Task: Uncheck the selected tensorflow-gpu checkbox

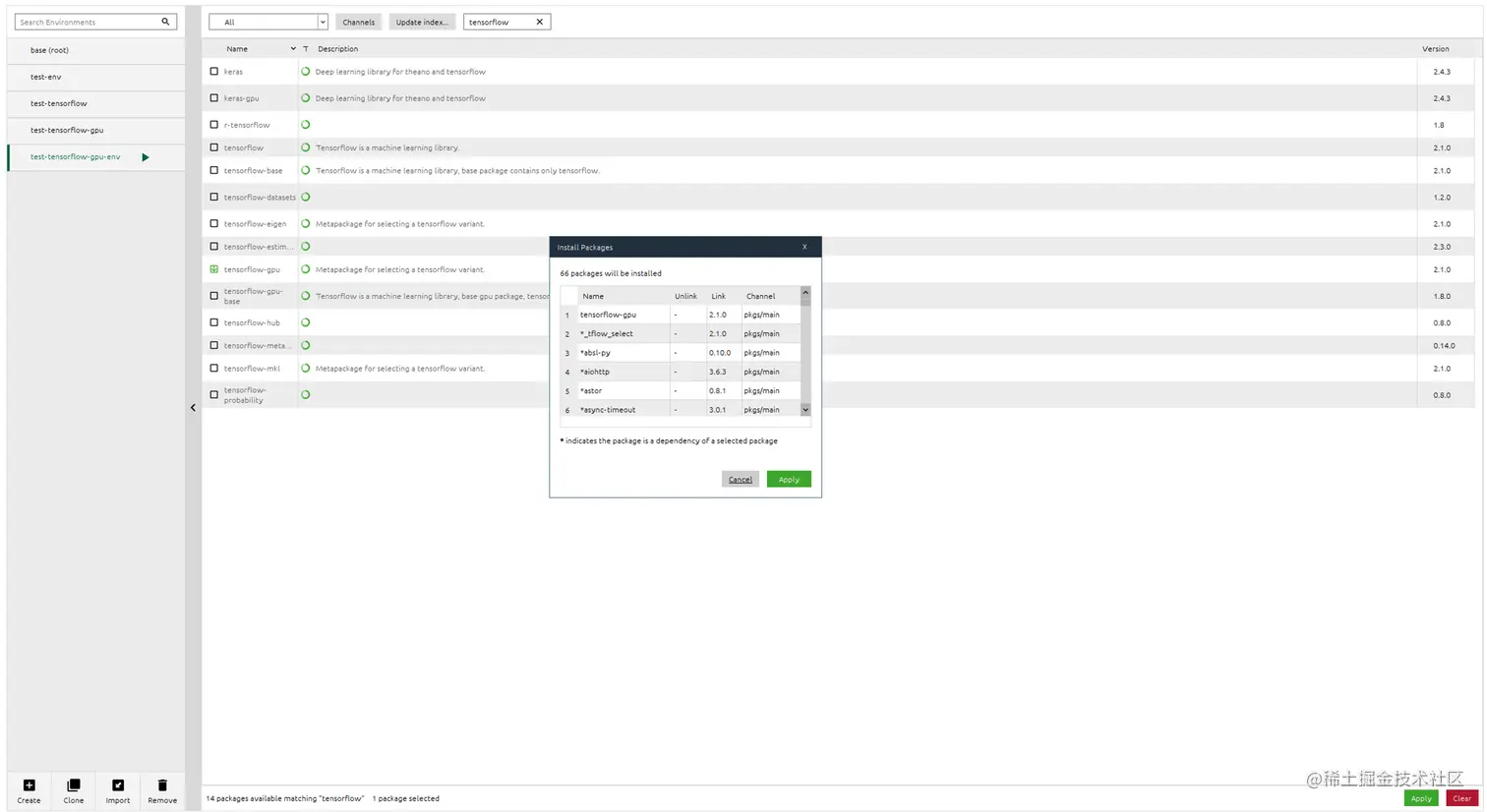Action: [214, 269]
